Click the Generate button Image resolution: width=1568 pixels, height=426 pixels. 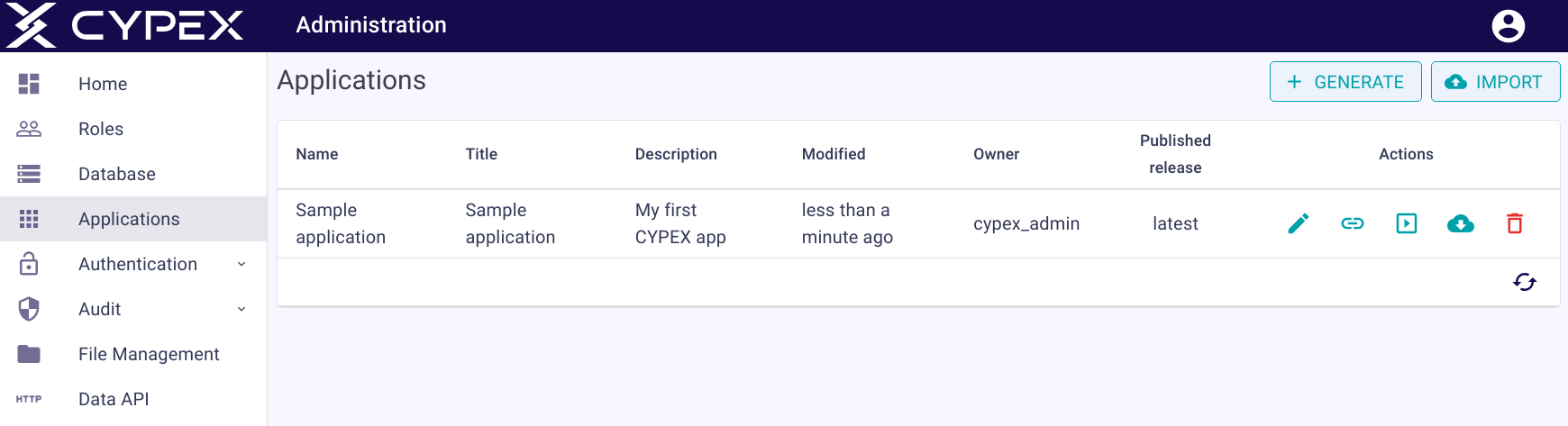pos(1345,82)
